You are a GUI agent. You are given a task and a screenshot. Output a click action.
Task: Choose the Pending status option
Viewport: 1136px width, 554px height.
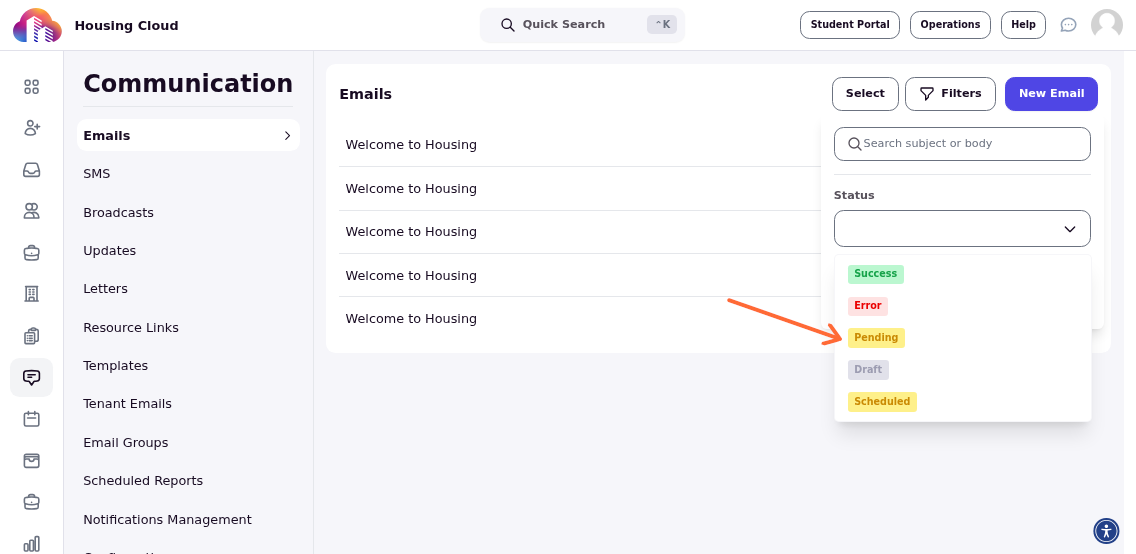pos(876,337)
